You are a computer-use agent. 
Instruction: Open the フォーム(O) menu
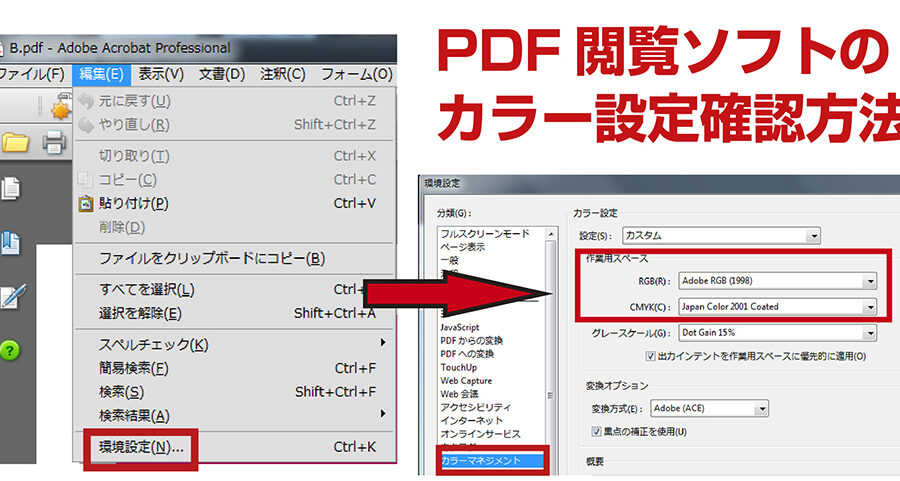357,74
